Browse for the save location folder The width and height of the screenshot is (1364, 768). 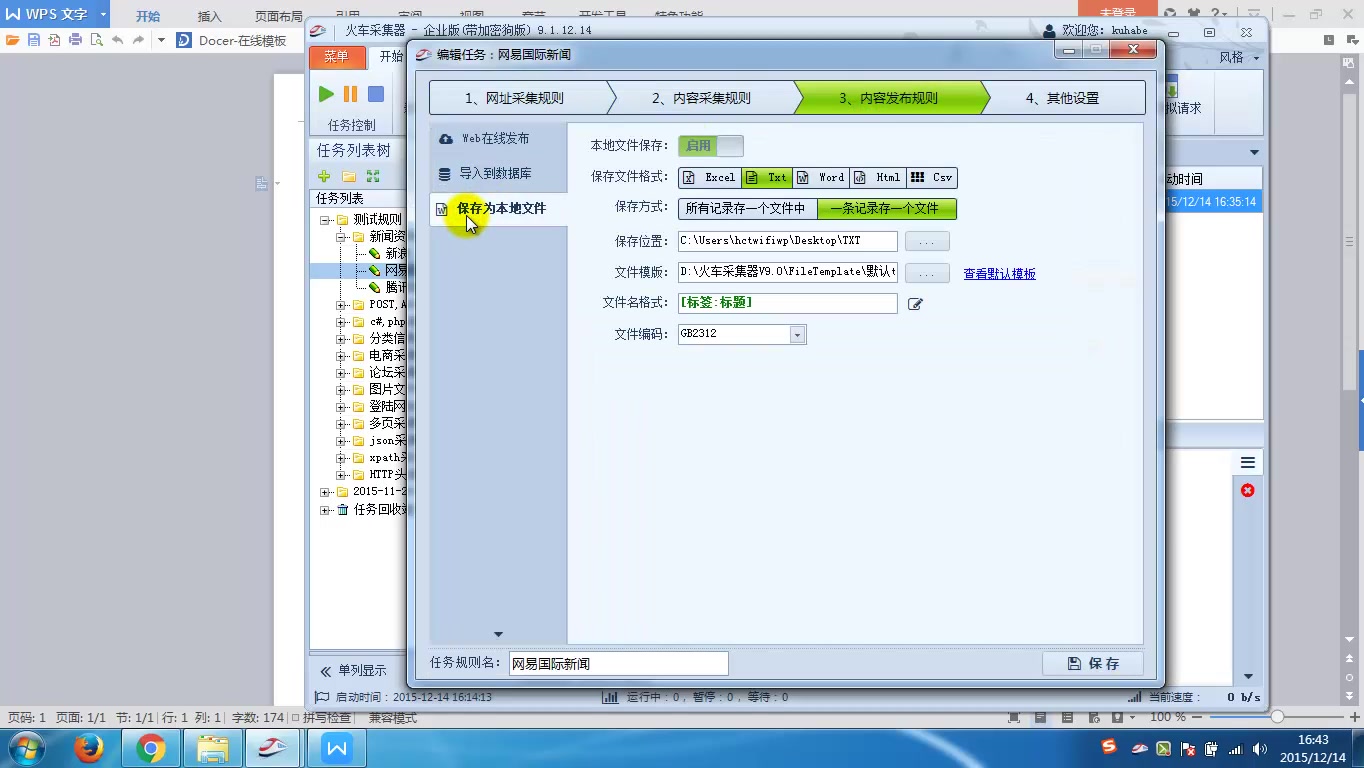click(927, 241)
